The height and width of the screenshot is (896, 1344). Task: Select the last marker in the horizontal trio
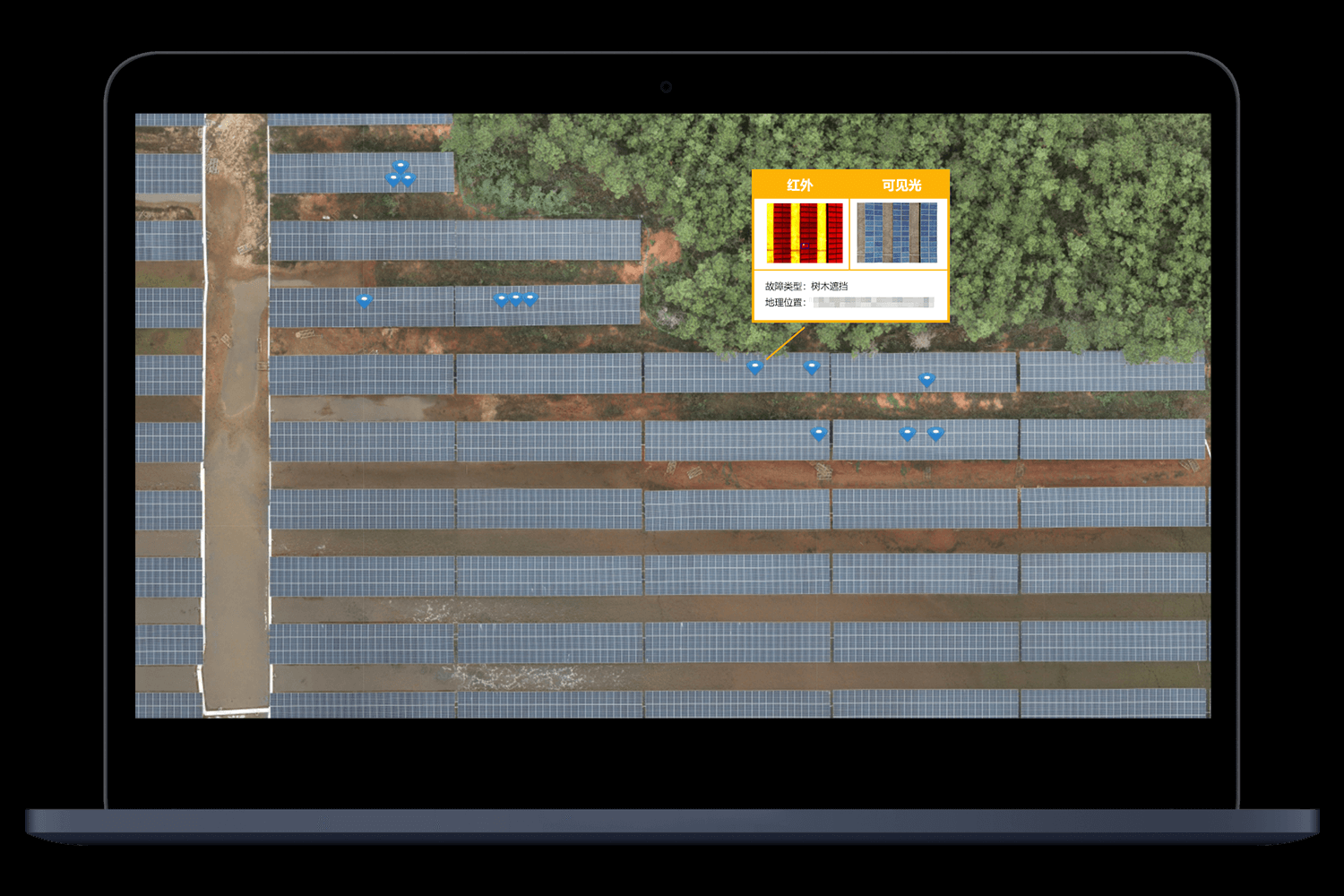530,298
